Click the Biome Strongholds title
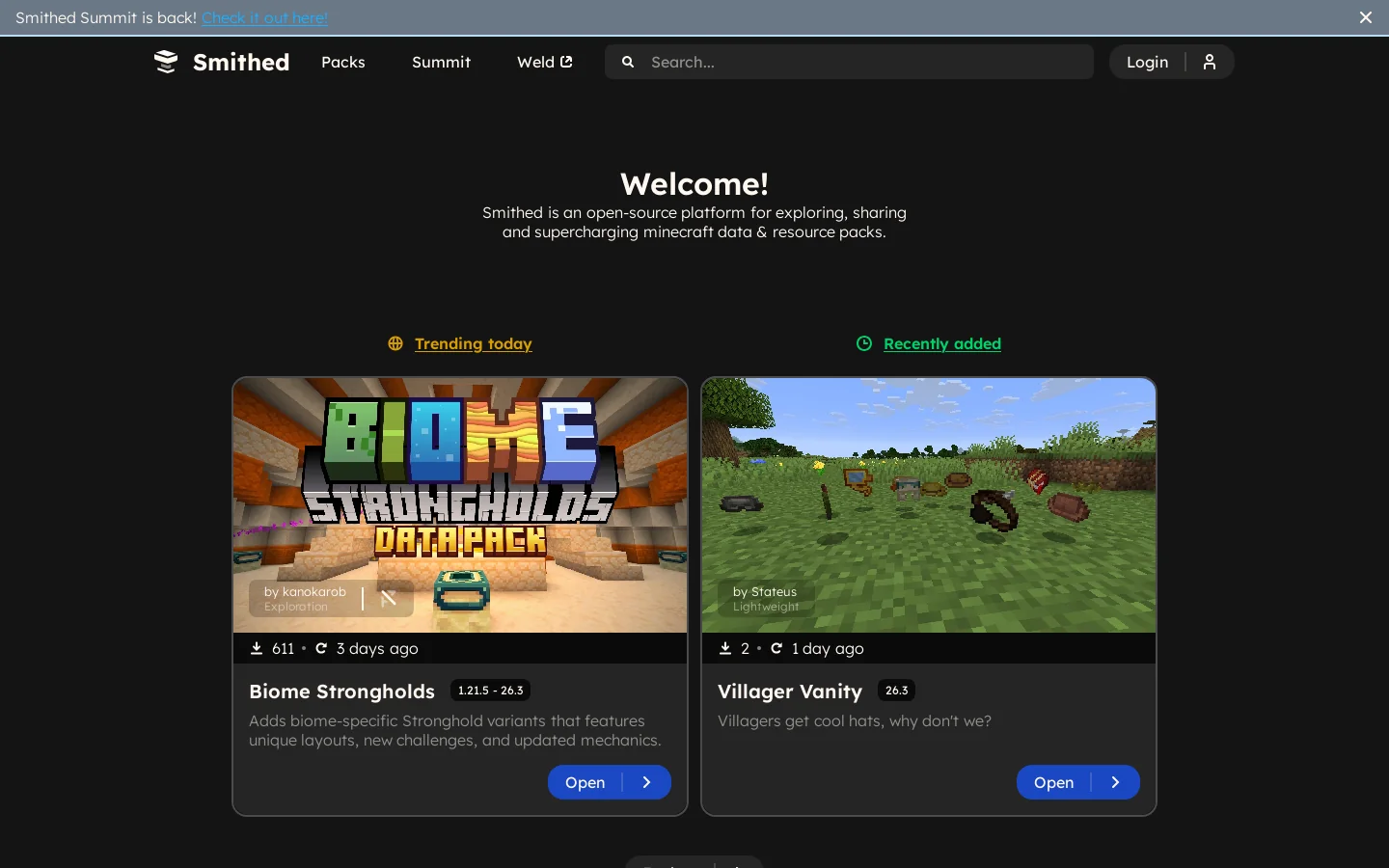 (341, 692)
